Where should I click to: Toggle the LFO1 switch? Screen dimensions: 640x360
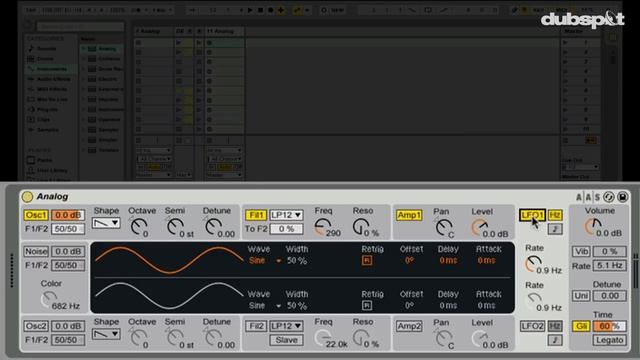(x=532, y=215)
